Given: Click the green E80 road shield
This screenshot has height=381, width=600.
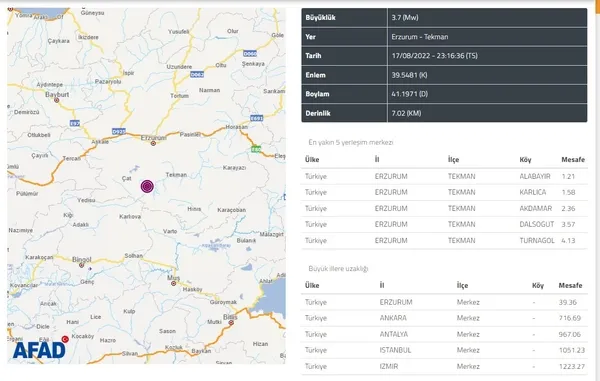Looking at the screenshot, I should [256, 149].
